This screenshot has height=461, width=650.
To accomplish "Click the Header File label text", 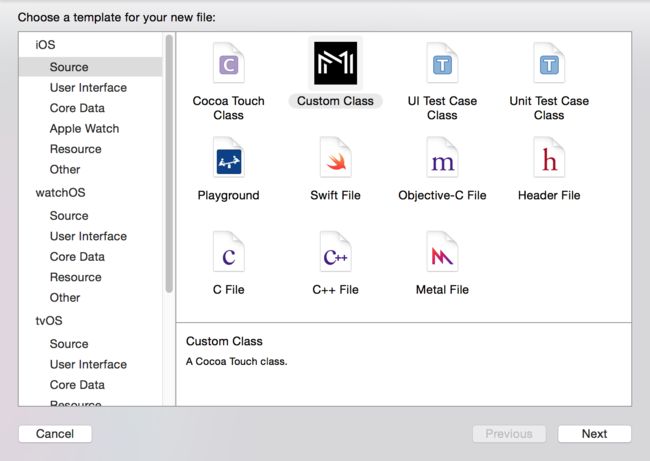I will pyautogui.click(x=549, y=195).
